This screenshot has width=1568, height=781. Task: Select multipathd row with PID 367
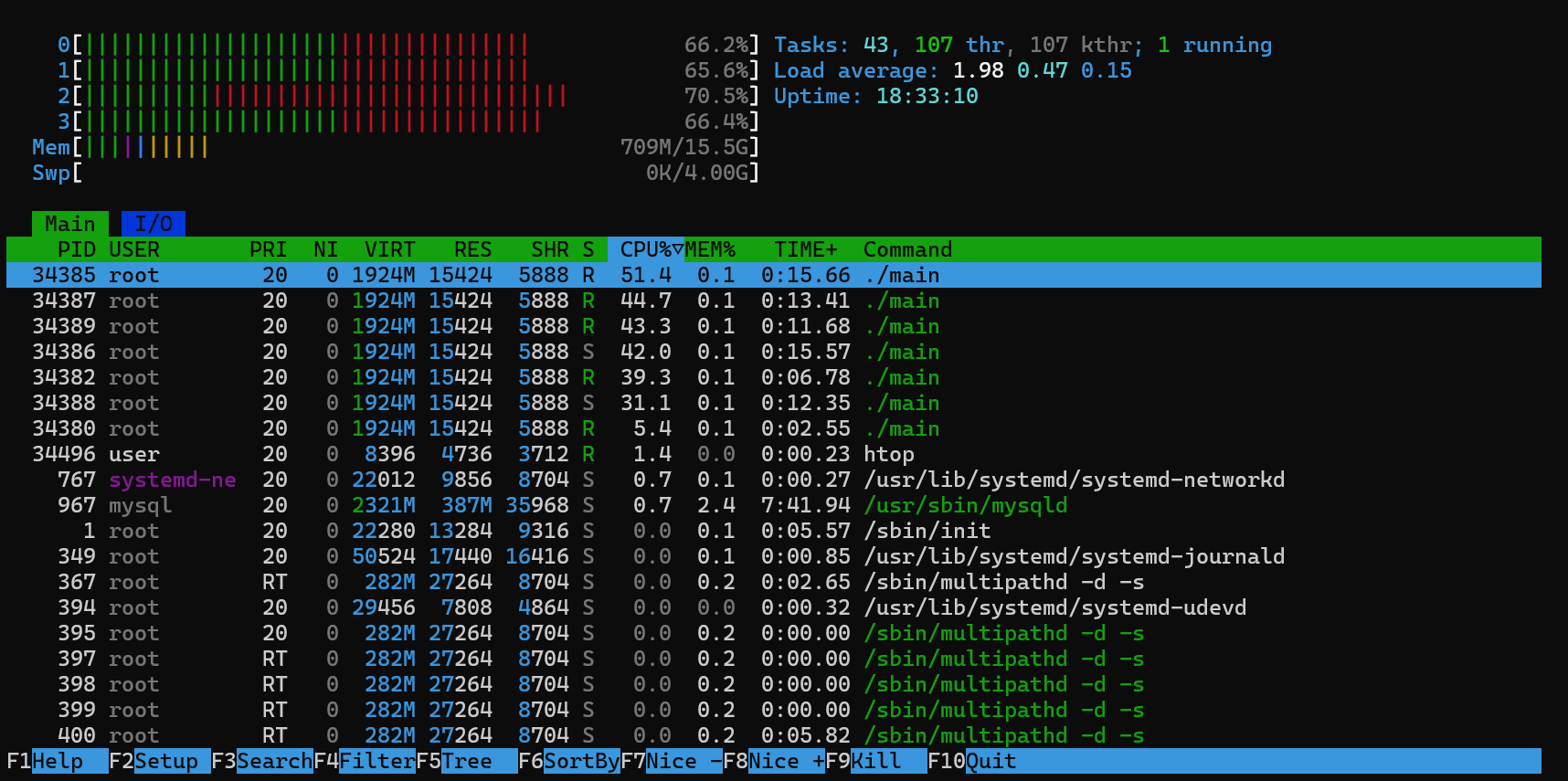click(774, 582)
